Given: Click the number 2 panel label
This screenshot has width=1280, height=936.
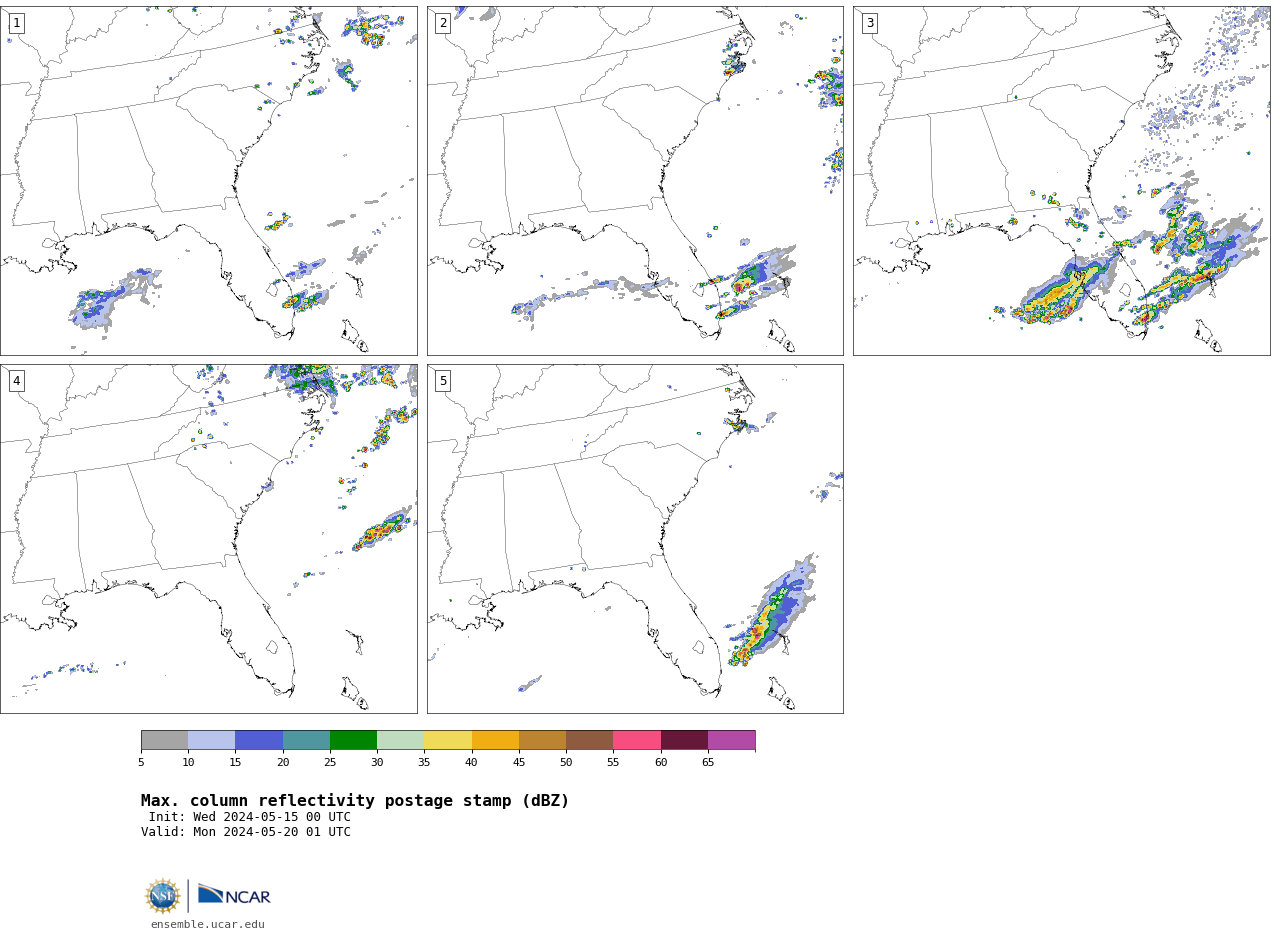Looking at the screenshot, I should 443,23.
